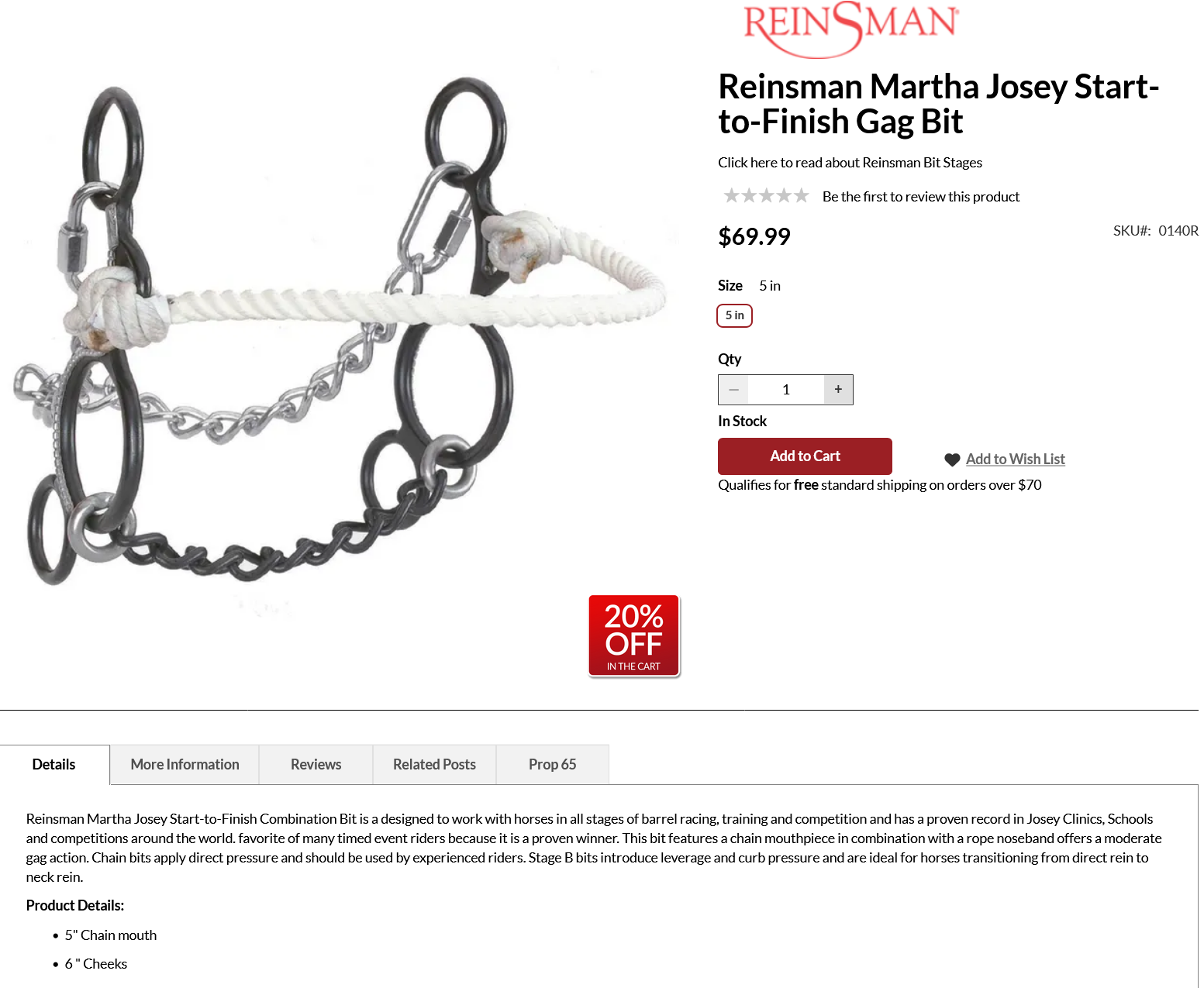This screenshot has height=988, width=1204.
Task: Select the Details tab
Action: click(x=54, y=765)
